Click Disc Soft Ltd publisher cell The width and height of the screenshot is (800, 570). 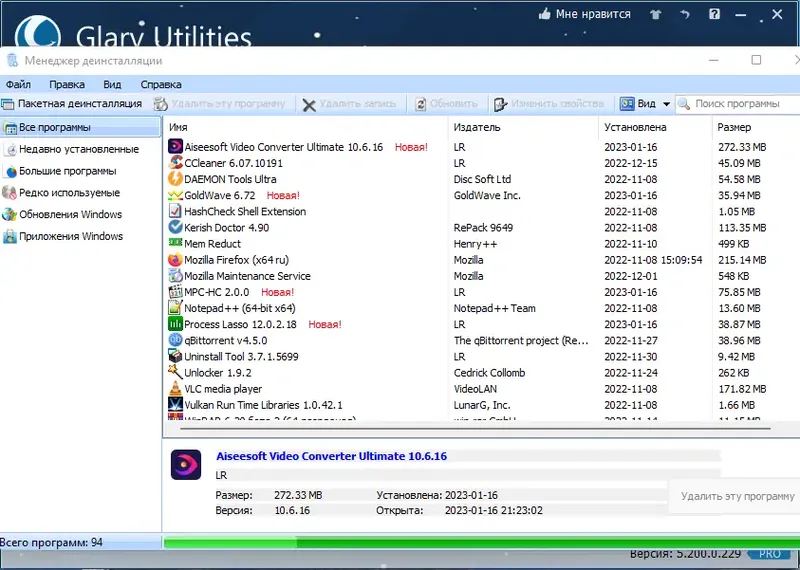[482, 179]
